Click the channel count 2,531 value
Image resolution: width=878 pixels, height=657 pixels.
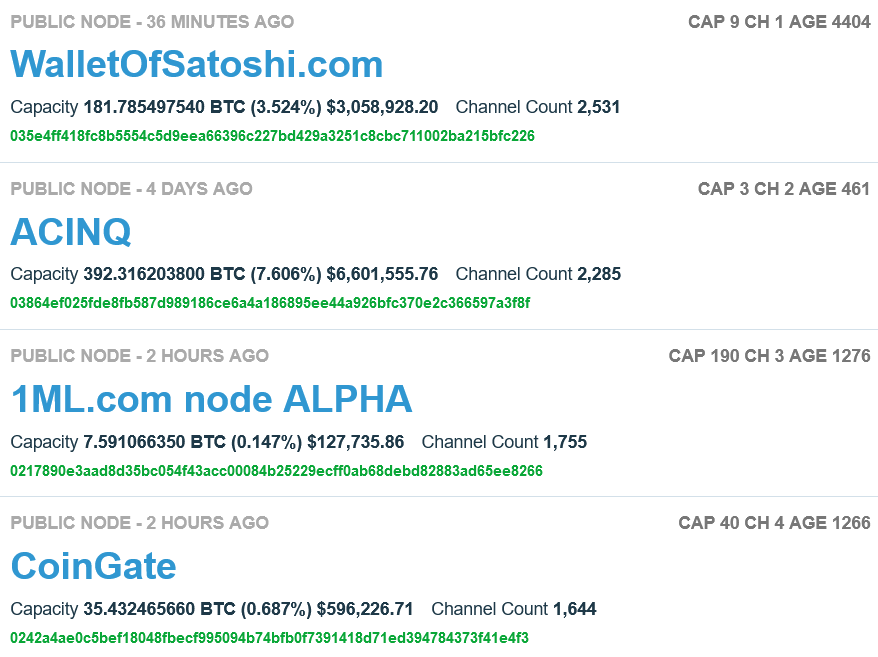coord(599,107)
